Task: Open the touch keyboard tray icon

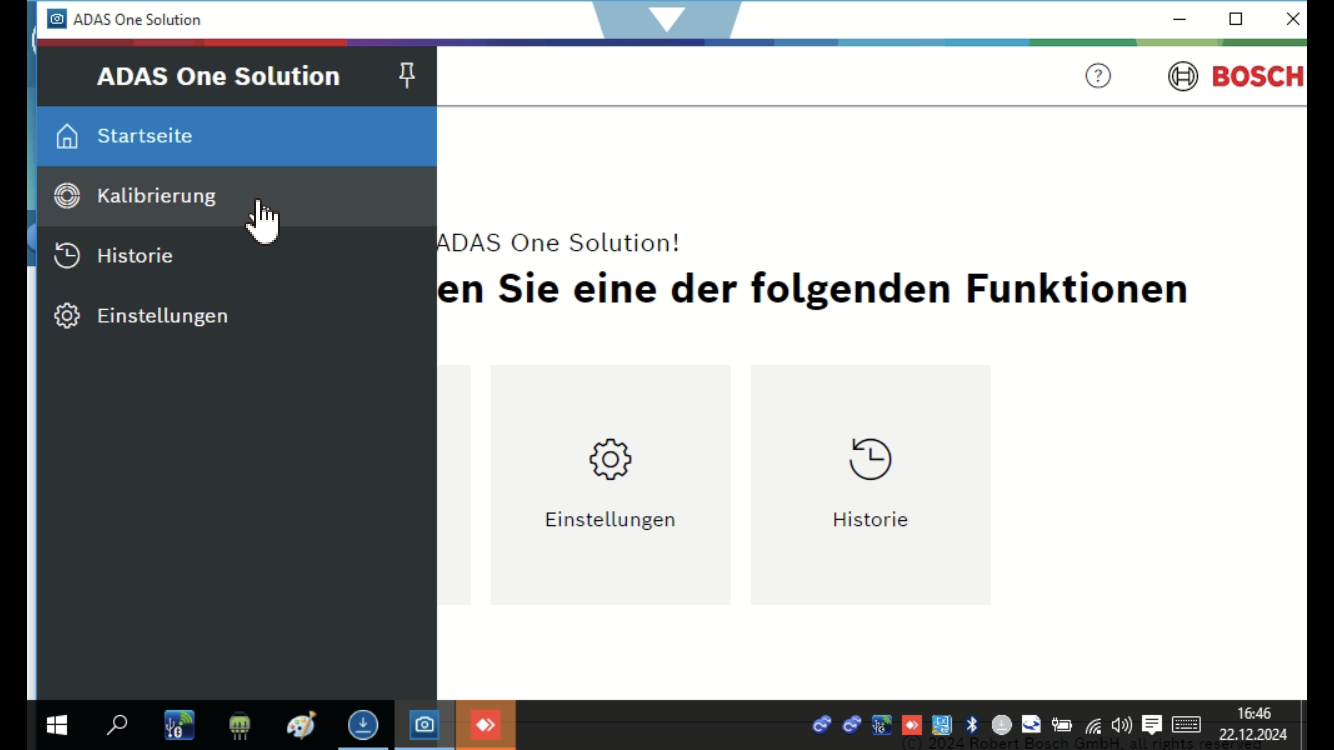Action: click(x=1187, y=725)
